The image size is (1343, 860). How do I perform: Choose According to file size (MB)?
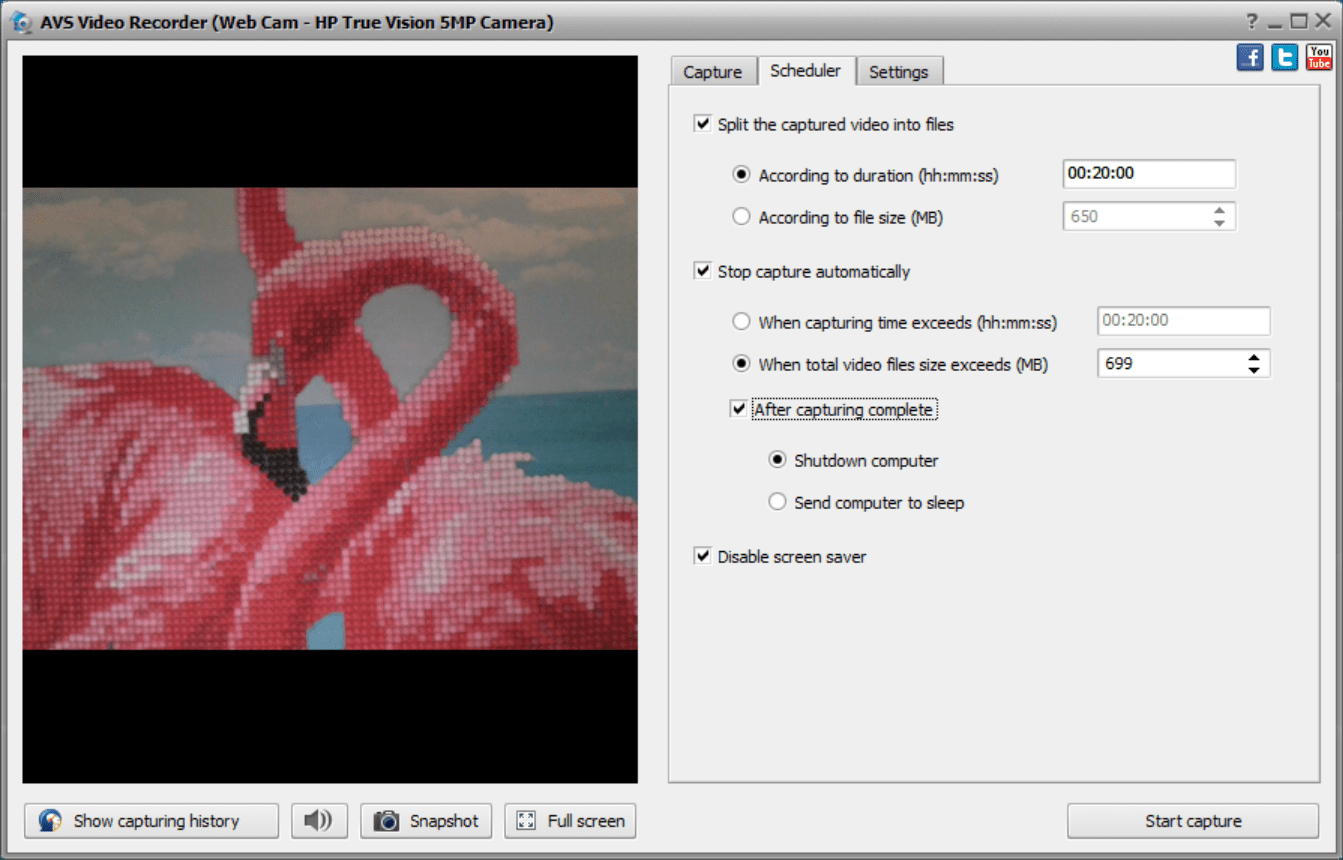pos(741,216)
